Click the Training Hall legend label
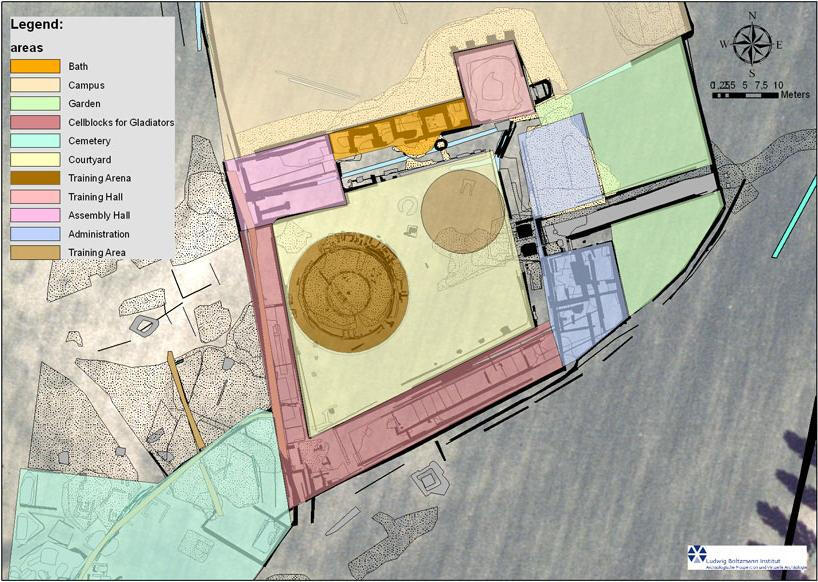This screenshot has height=582, width=818. pos(96,197)
